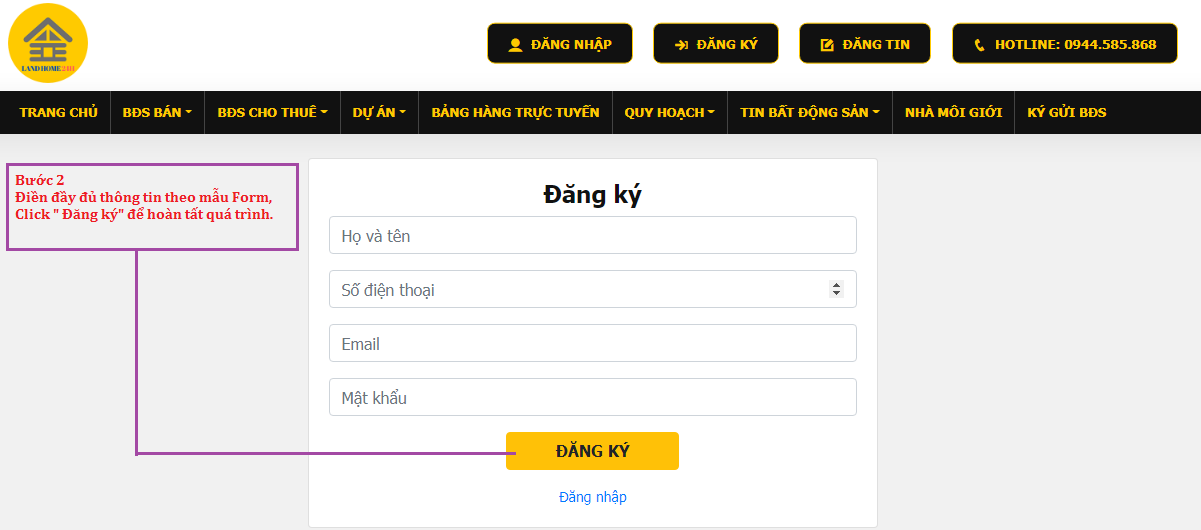Click the user icon in Đăng nhập button
The image size is (1201, 530).
click(516, 45)
